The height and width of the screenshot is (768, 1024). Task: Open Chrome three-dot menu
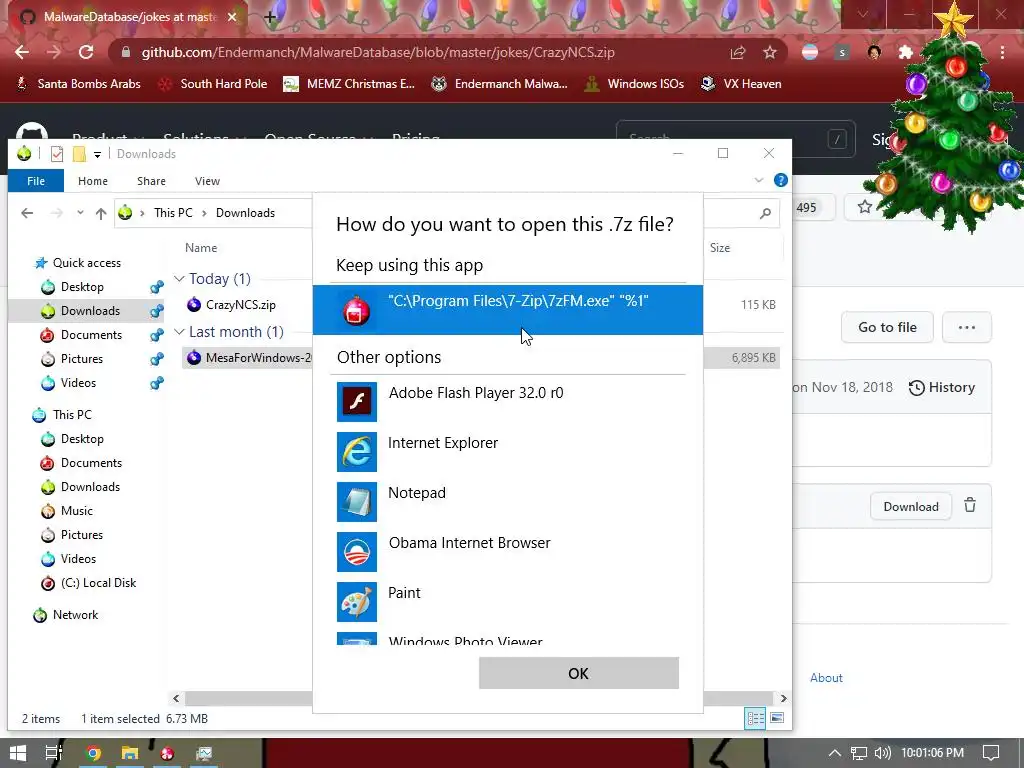1002,52
